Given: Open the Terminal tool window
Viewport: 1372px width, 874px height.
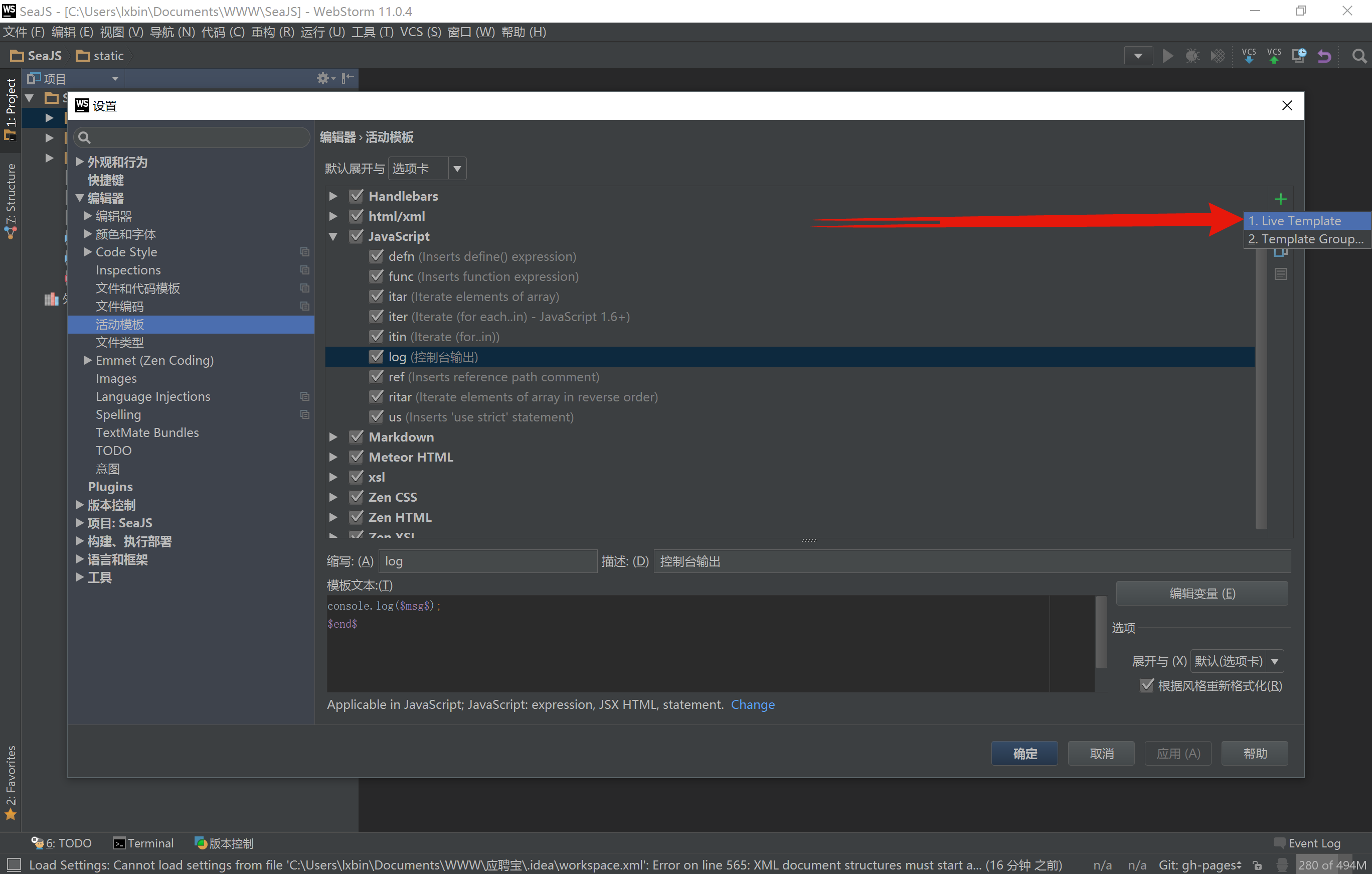Looking at the screenshot, I should click(143, 843).
